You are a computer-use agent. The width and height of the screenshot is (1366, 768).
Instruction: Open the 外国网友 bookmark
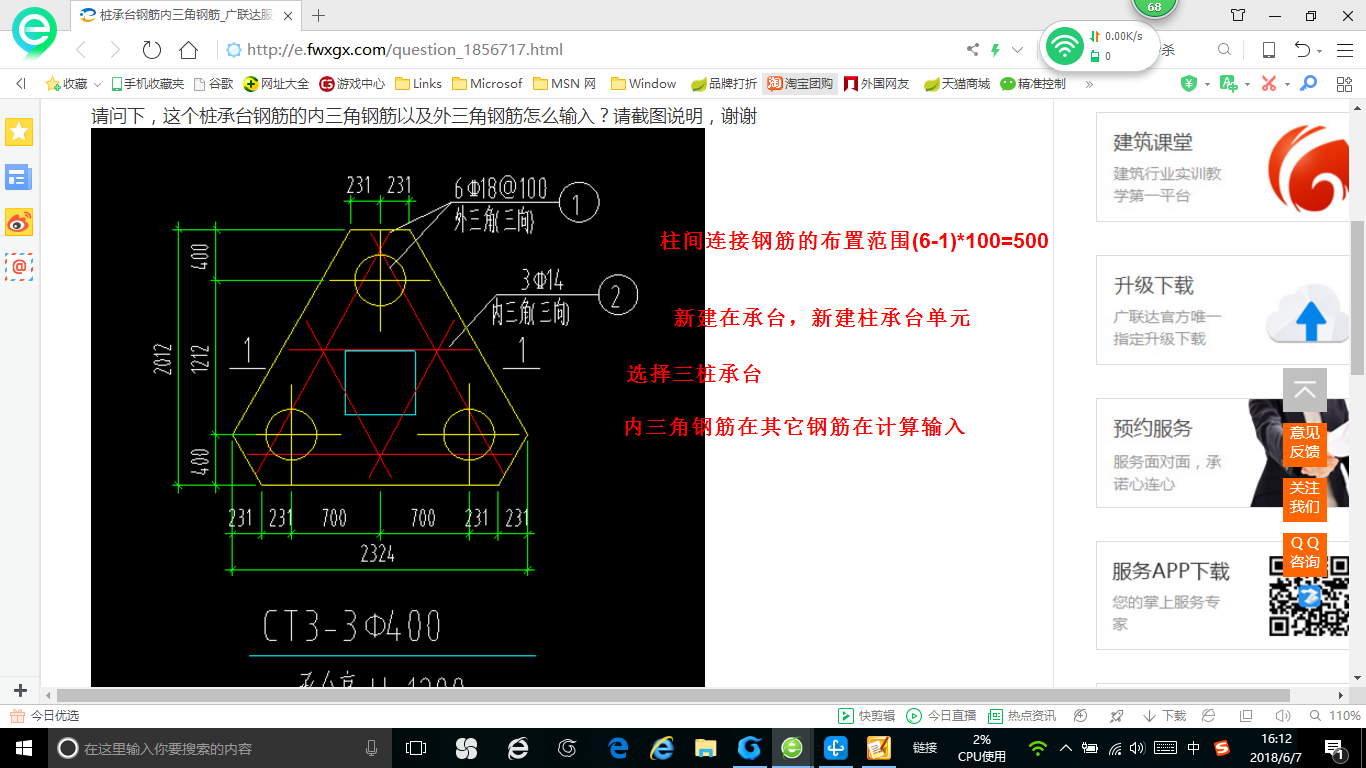877,84
